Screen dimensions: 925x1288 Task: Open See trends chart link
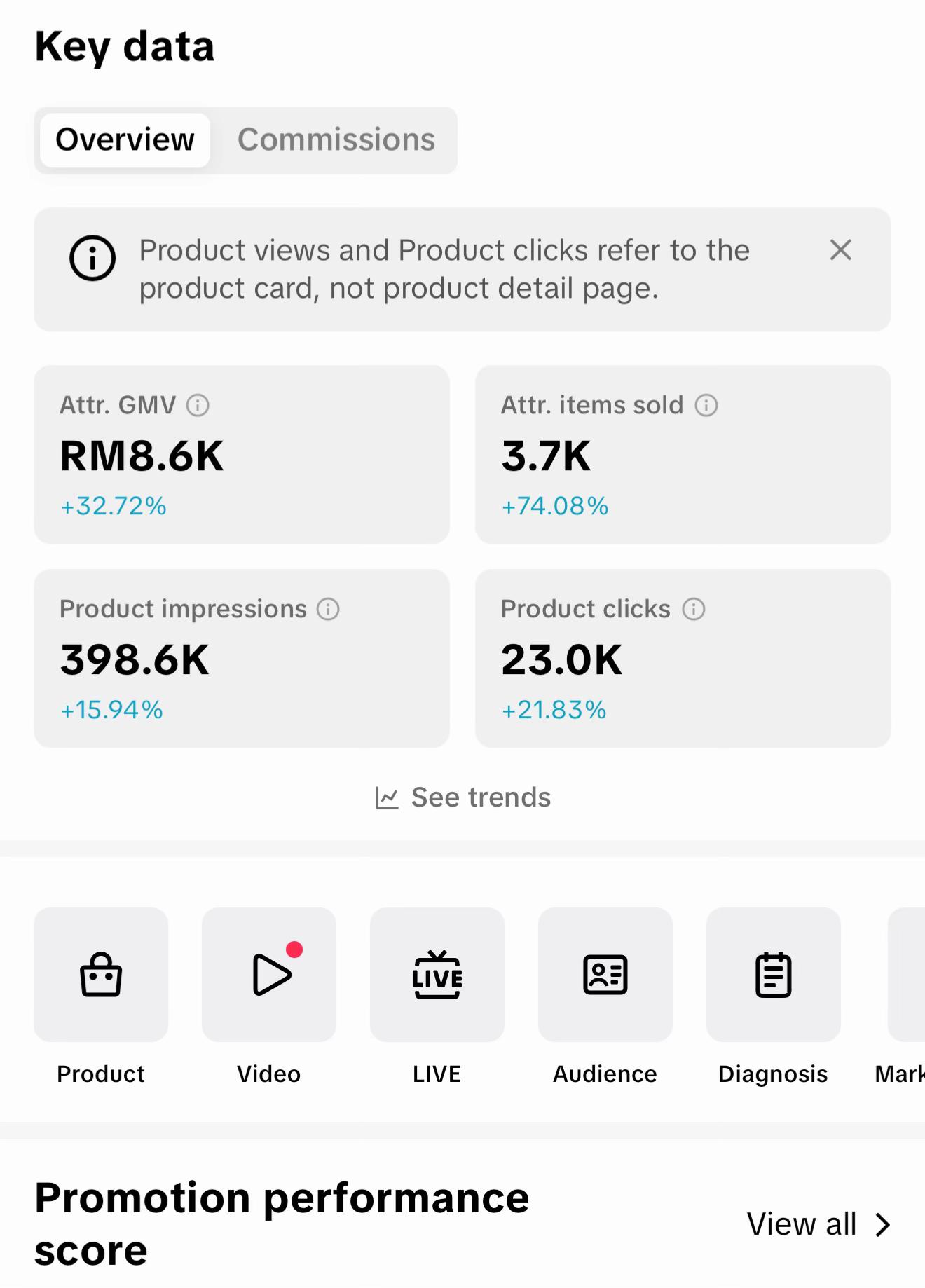463,797
